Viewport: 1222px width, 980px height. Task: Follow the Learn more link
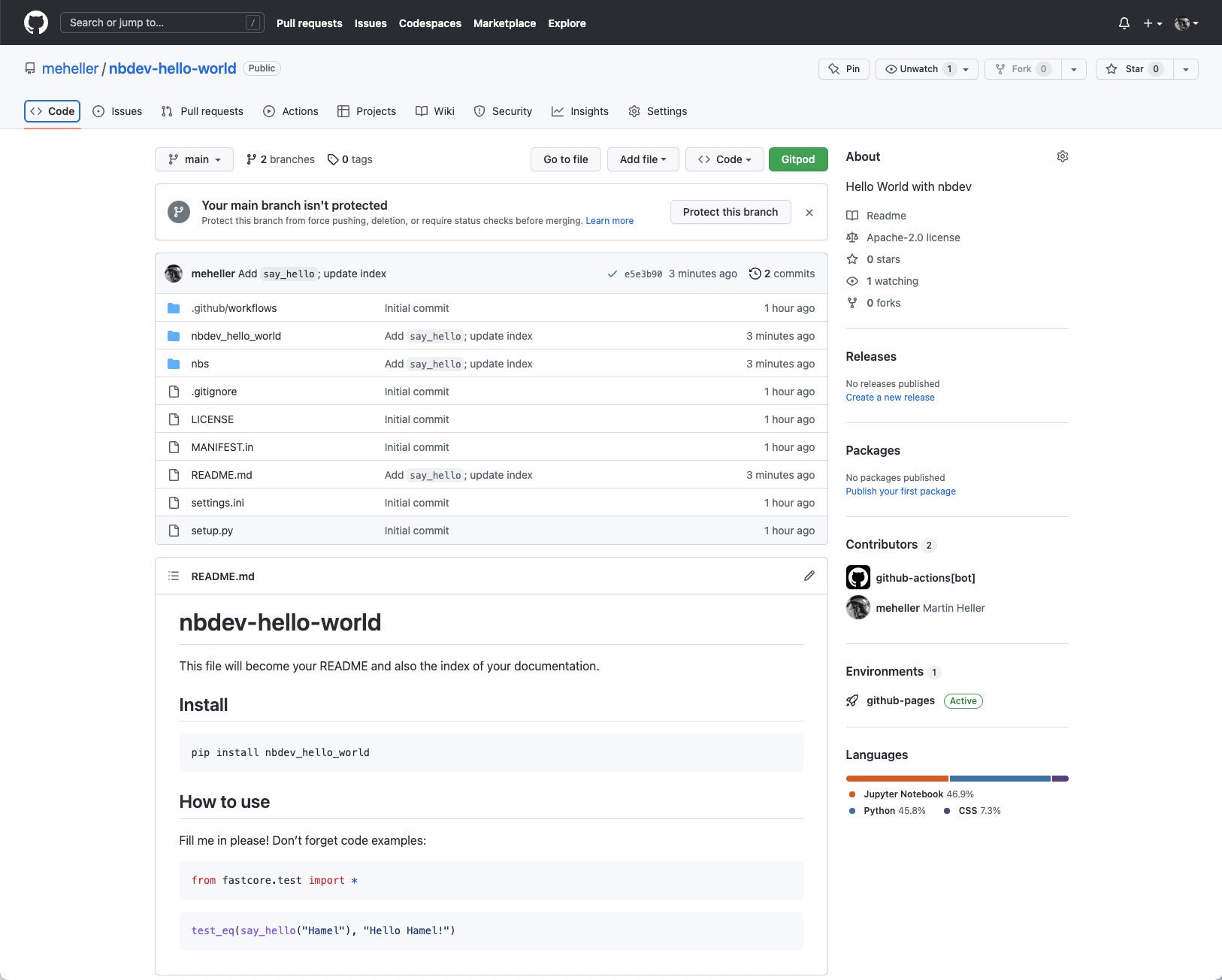point(609,221)
